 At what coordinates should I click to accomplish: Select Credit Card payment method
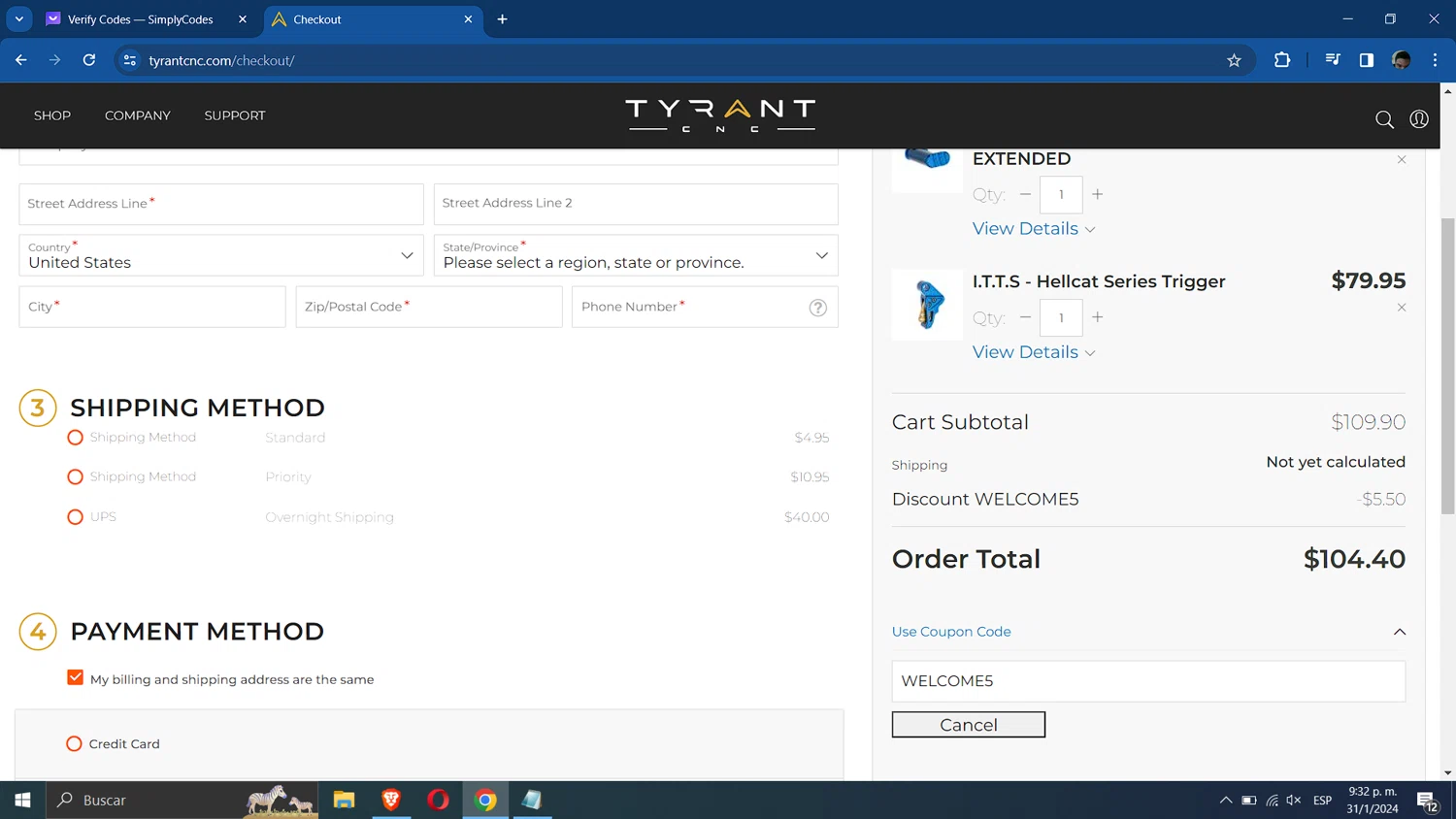coord(74,744)
